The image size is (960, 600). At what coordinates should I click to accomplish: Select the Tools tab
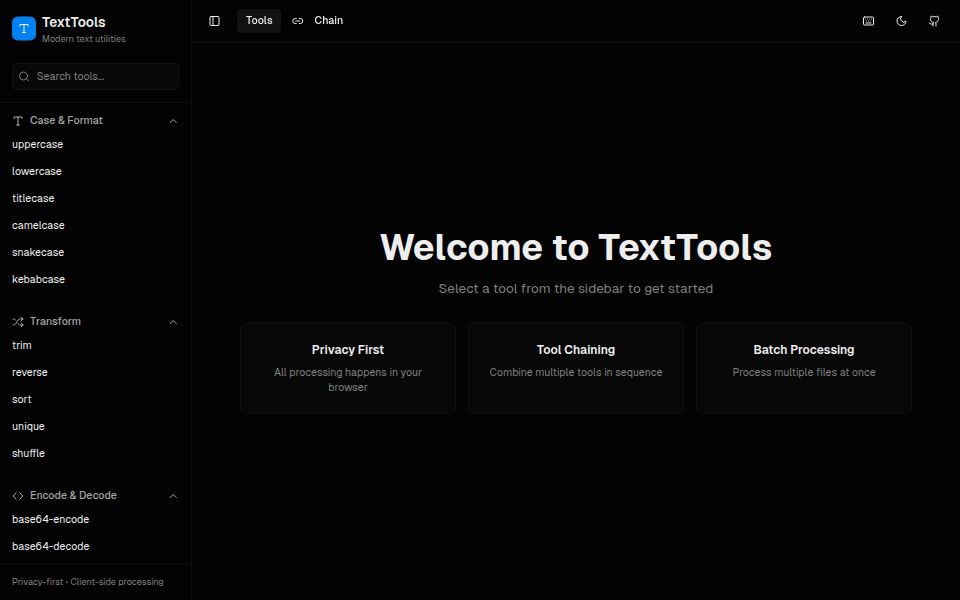[x=258, y=20]
